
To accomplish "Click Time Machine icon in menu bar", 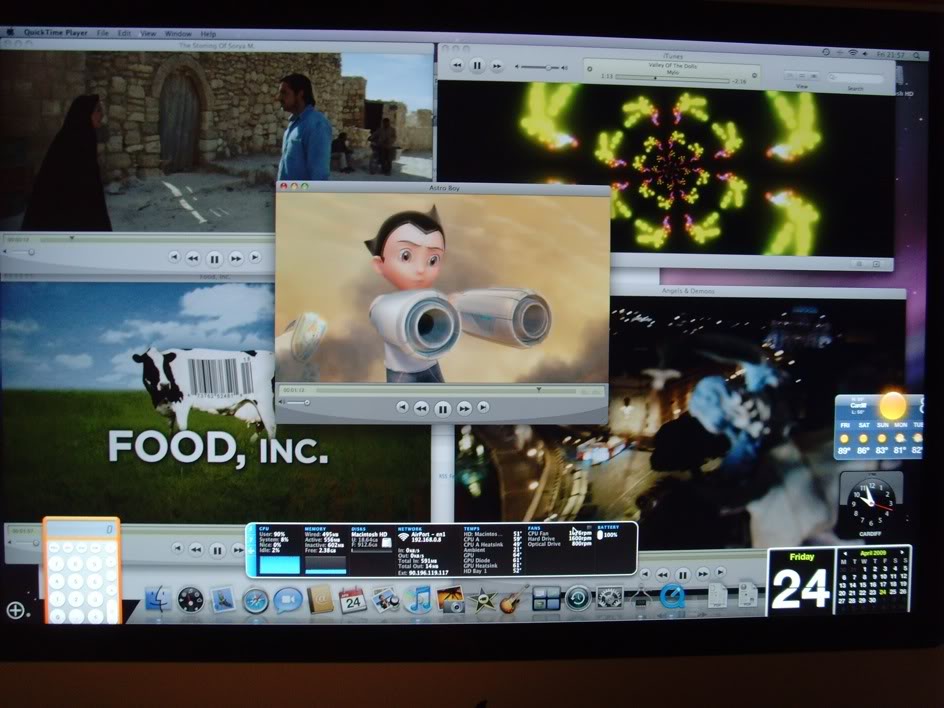I will [x=826, y=52].
